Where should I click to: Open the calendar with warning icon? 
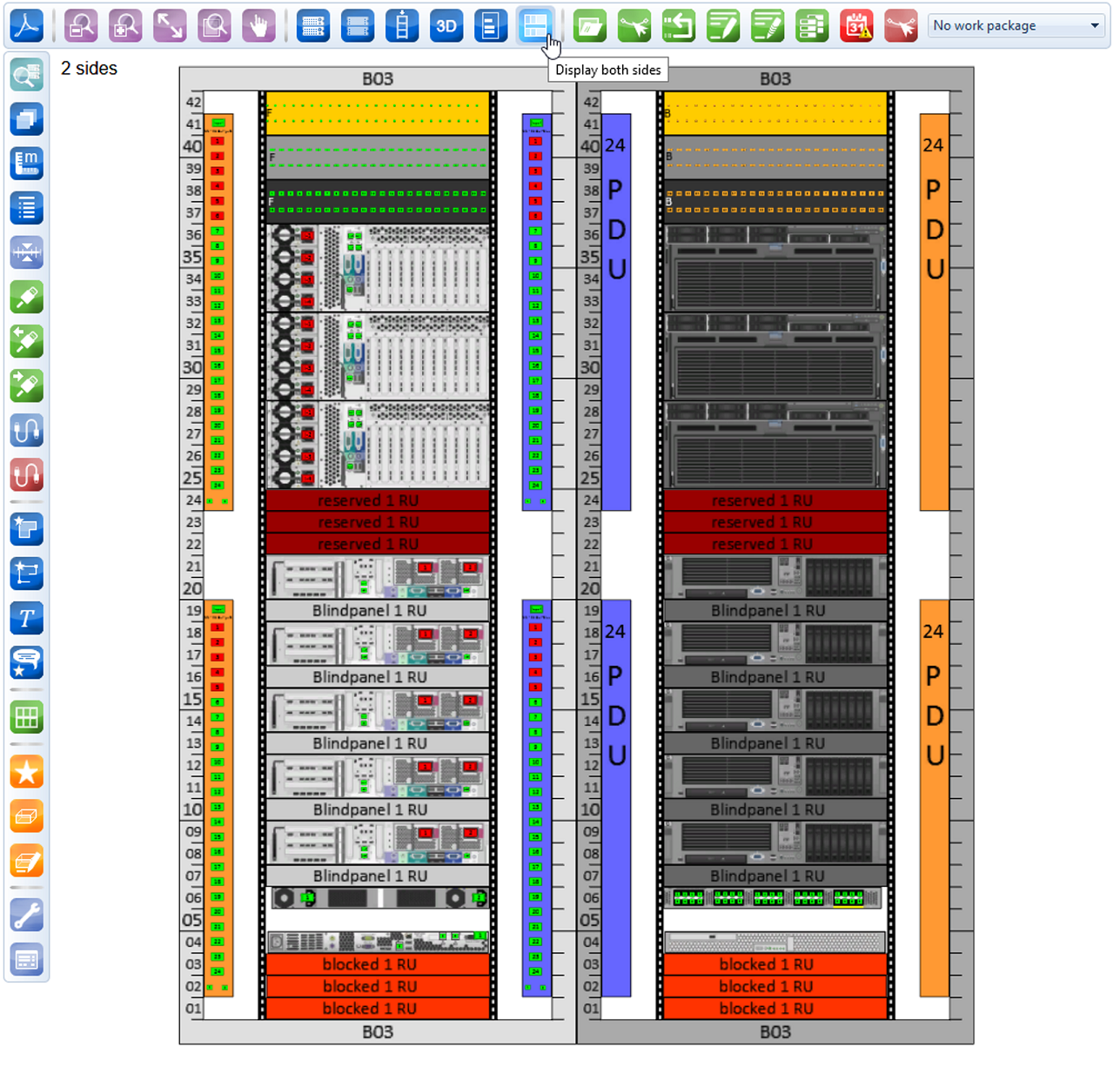[856, 26]
